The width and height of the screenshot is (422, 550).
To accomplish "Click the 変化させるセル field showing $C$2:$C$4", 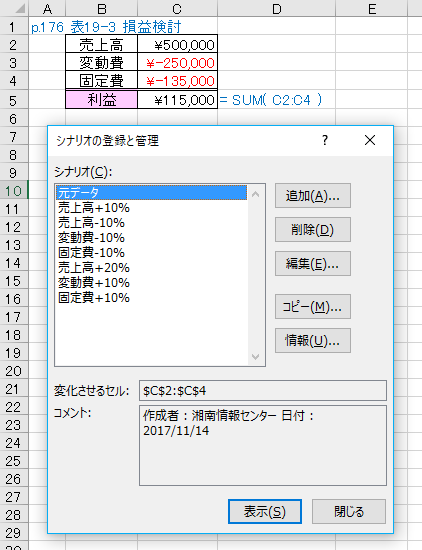I will 263,390.
